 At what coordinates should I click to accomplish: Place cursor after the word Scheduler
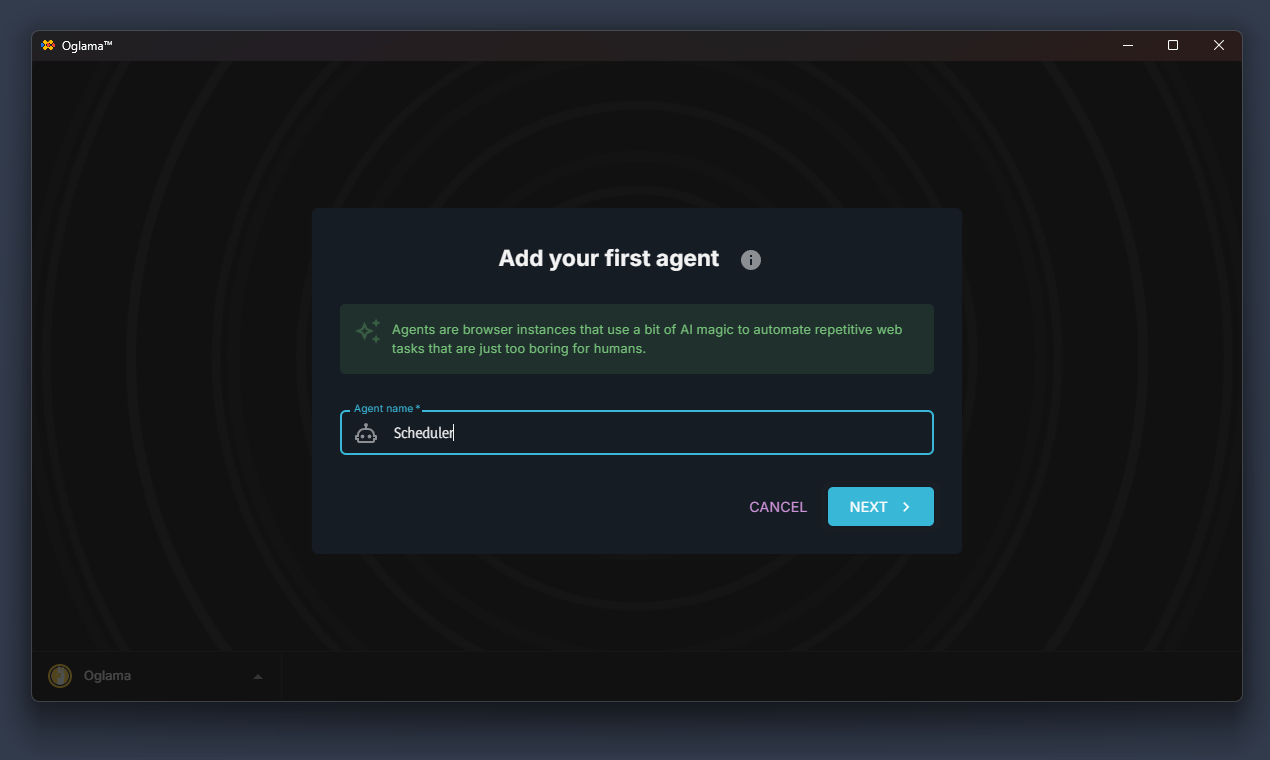click(456, 433)
